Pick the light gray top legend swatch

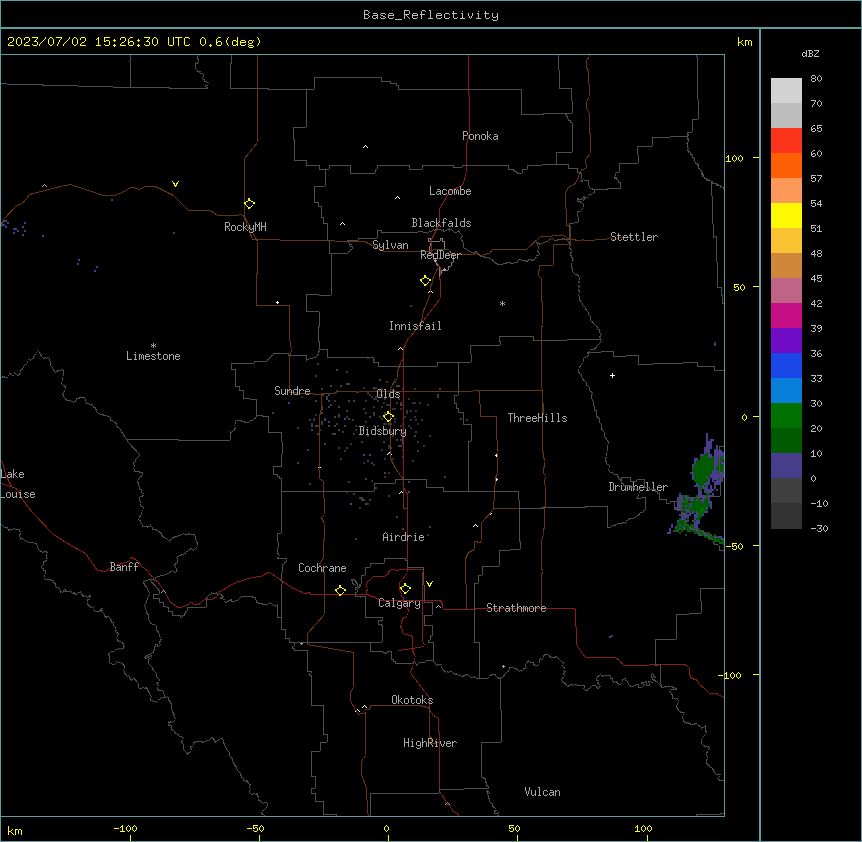(x=786, y=91)
